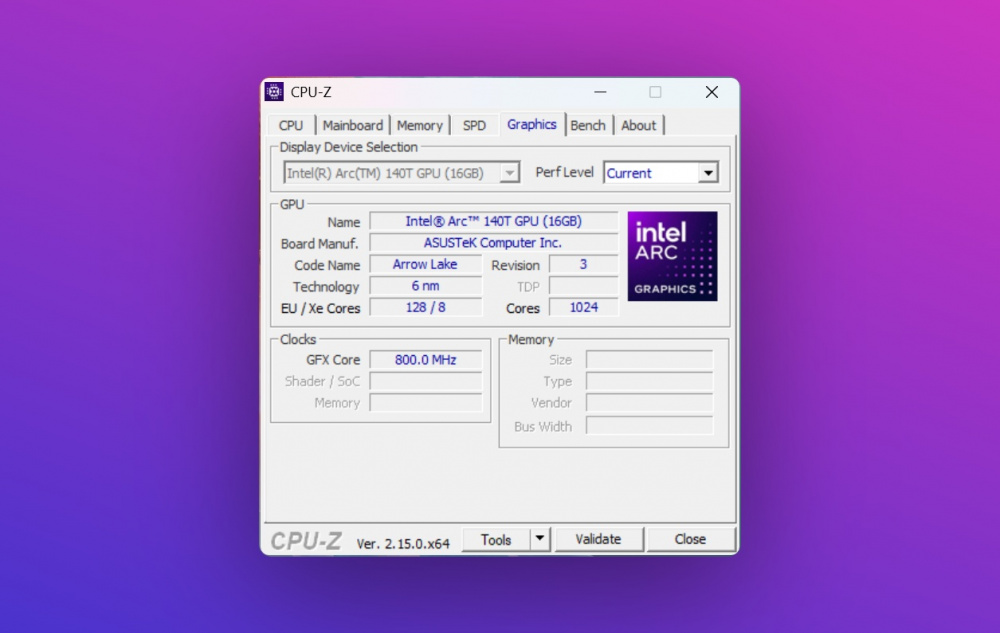Click the Close button at bottom

click(x=690, y=539)
